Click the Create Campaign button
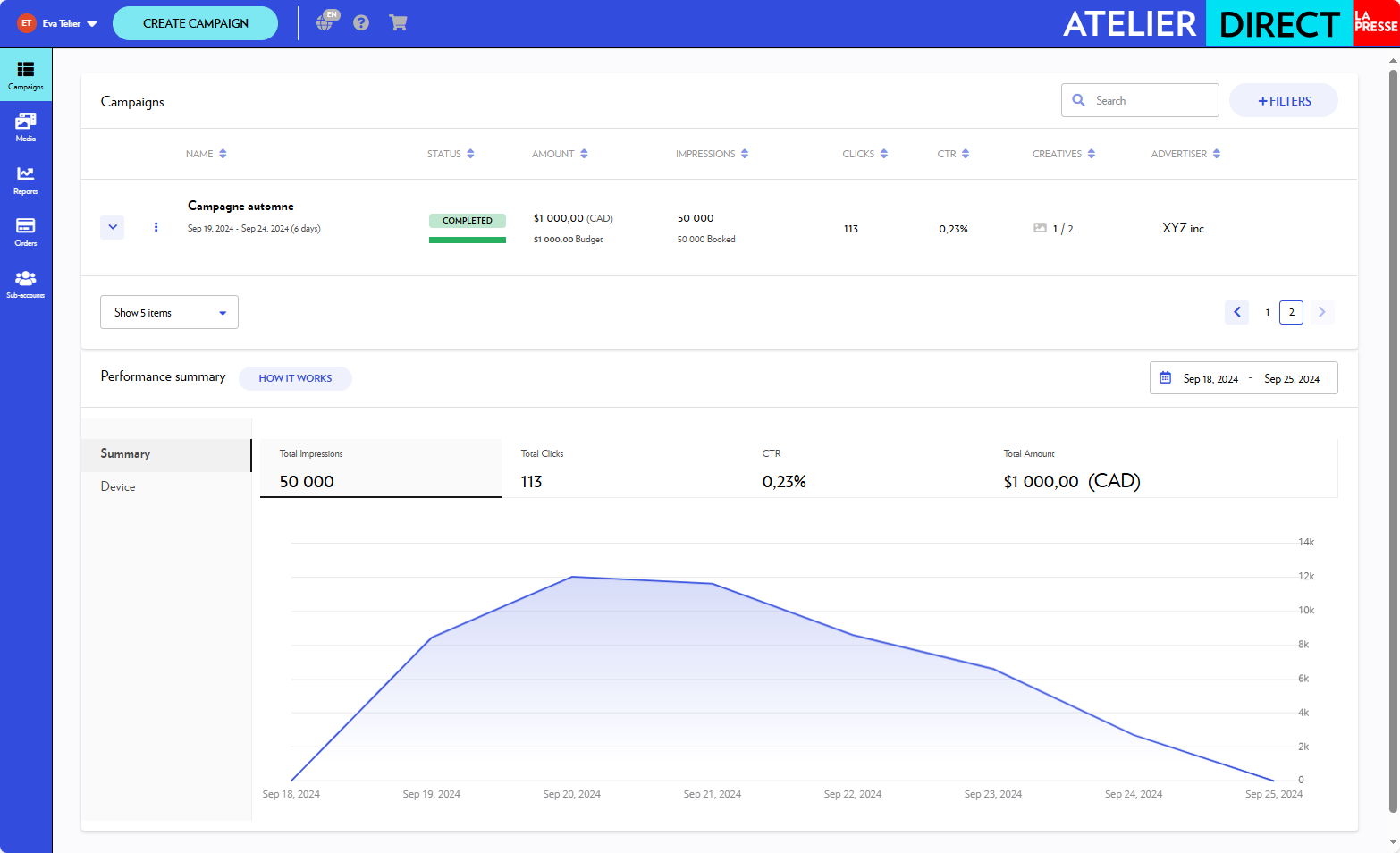1400x853 pixels. tap(195, 23)
